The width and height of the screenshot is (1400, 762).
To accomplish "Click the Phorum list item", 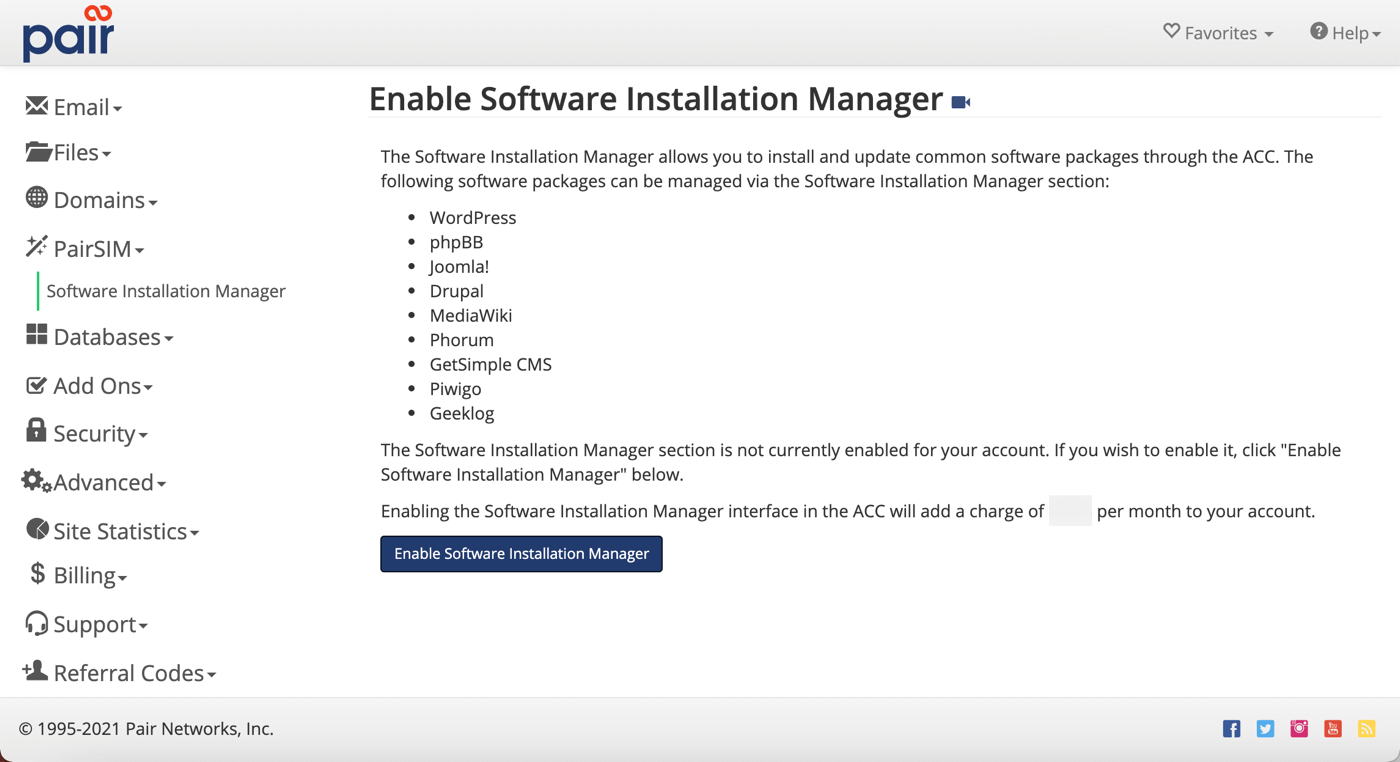I will (462, 340).
